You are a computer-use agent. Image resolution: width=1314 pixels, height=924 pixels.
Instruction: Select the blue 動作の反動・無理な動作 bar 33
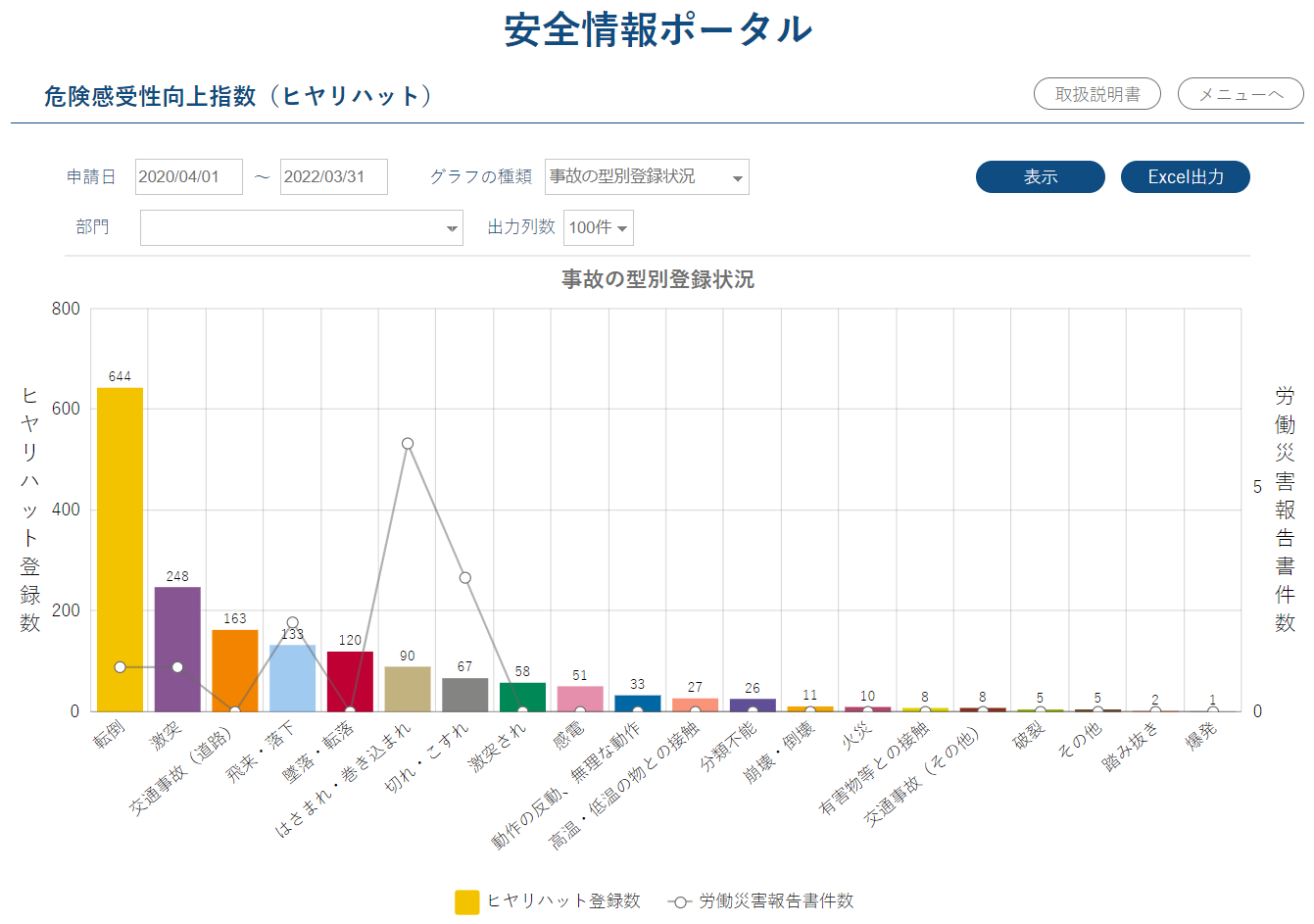[638, 704]
